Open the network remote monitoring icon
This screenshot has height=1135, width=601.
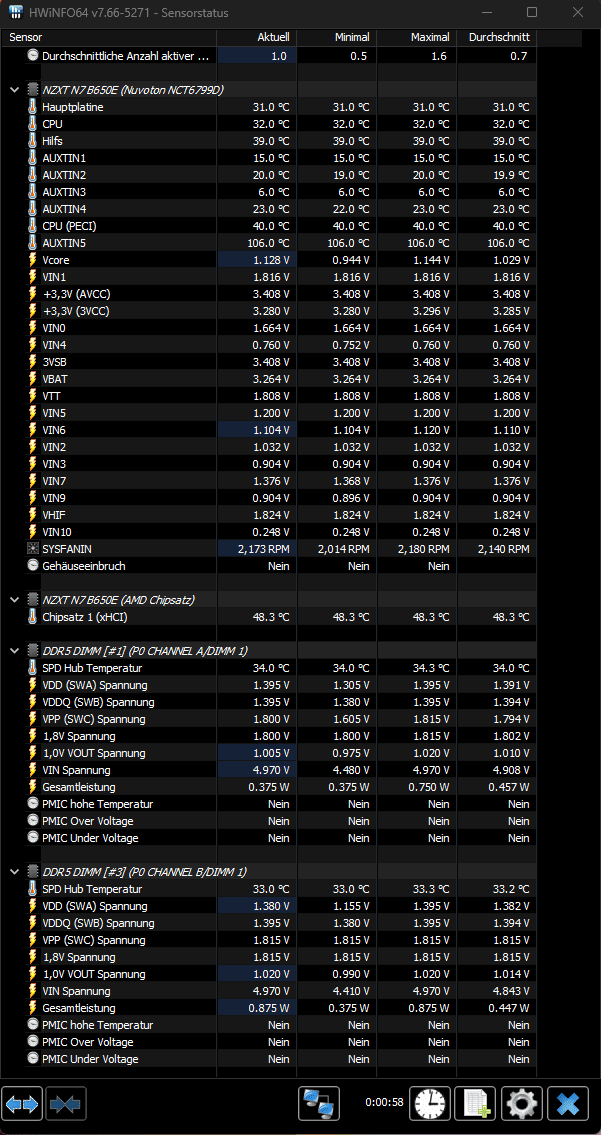[319, 1105]
